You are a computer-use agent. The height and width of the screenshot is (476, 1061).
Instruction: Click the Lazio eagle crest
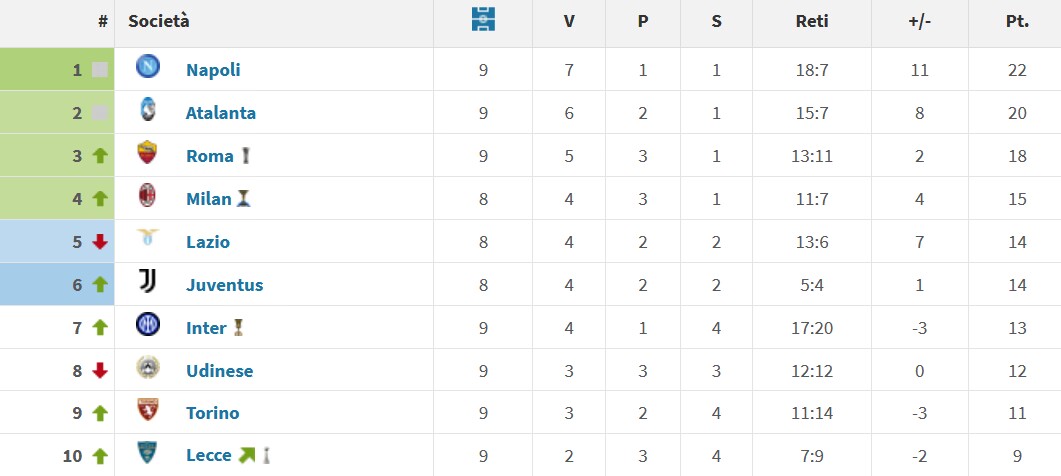[148, 237]
